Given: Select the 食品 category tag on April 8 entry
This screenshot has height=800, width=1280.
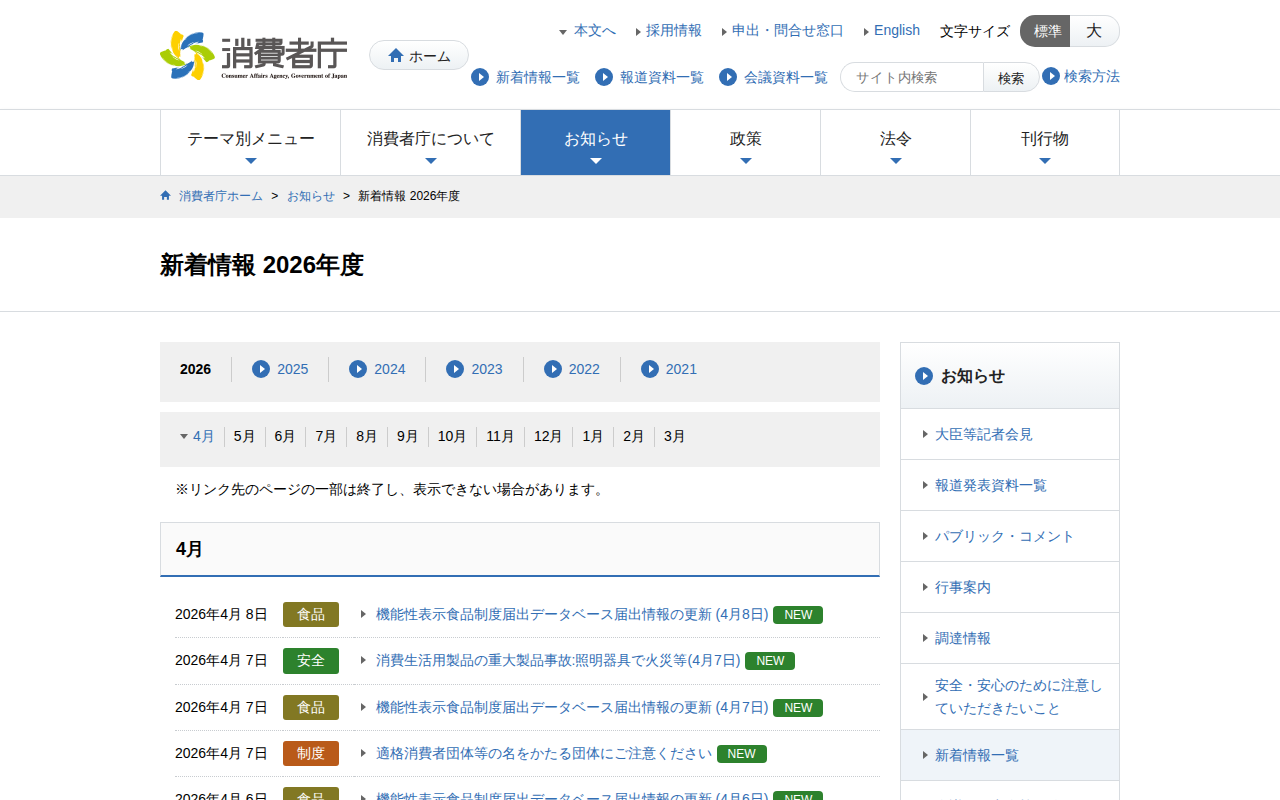Looking at the screenshot, I should [x=311, y=614].
